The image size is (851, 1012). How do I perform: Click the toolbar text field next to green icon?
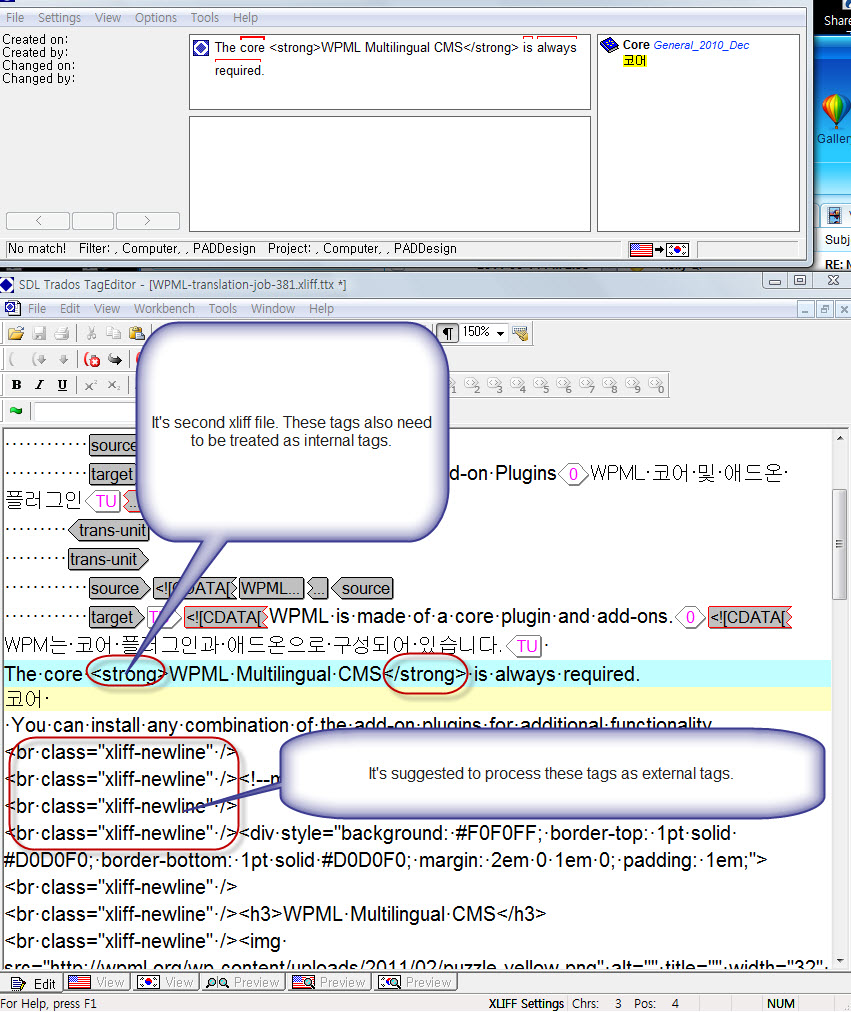click(x=85, y=411)
